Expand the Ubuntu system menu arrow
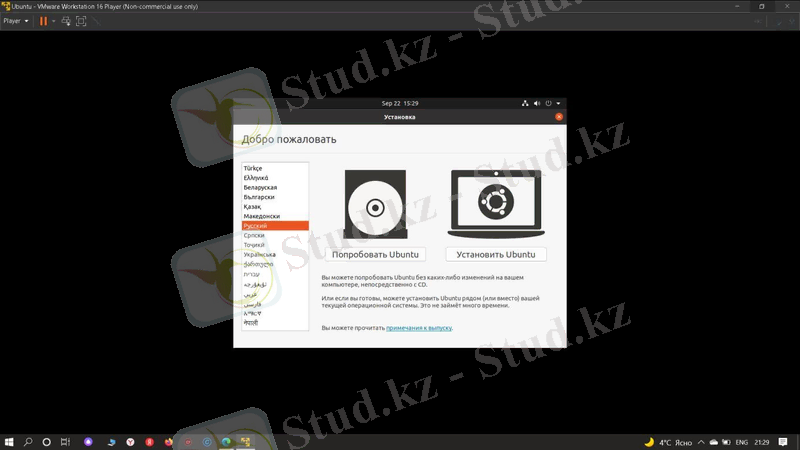 [558, 103]
